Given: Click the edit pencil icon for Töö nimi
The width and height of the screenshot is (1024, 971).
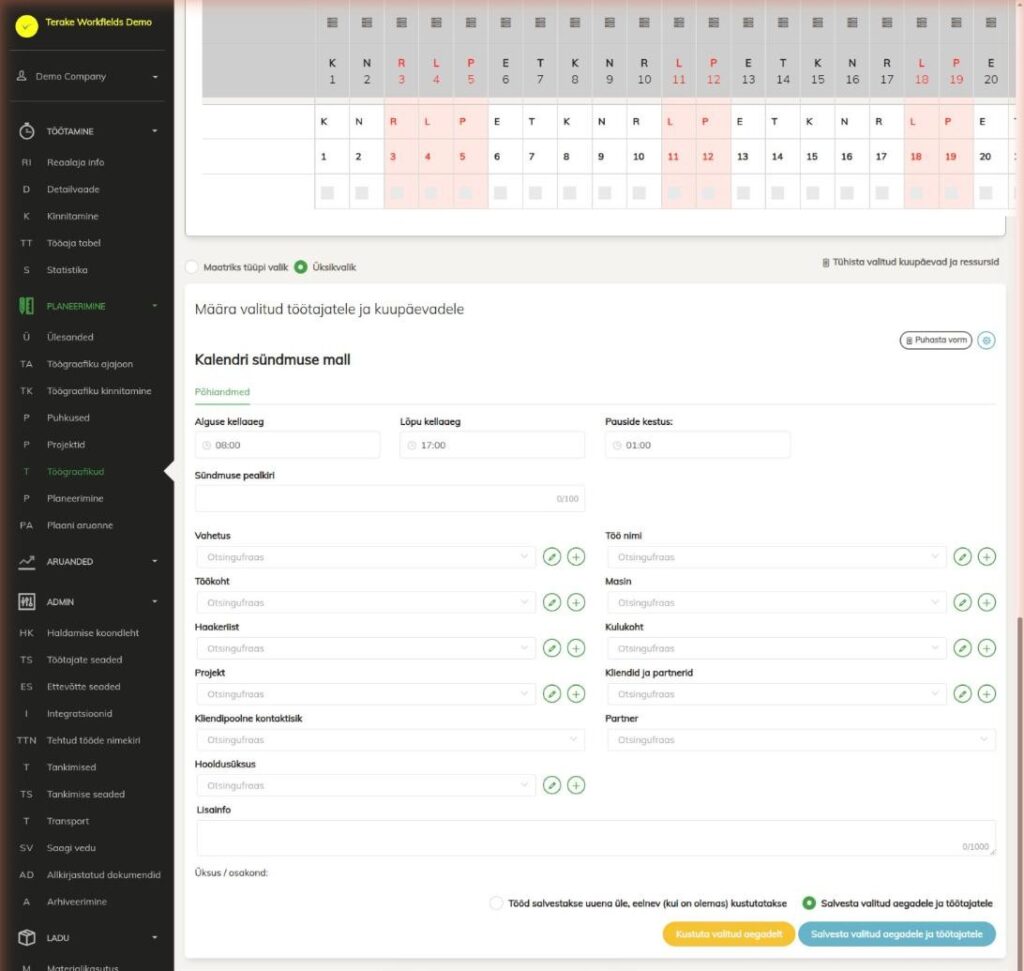Looking at the screenshot, I should click(x=963, y=557).
